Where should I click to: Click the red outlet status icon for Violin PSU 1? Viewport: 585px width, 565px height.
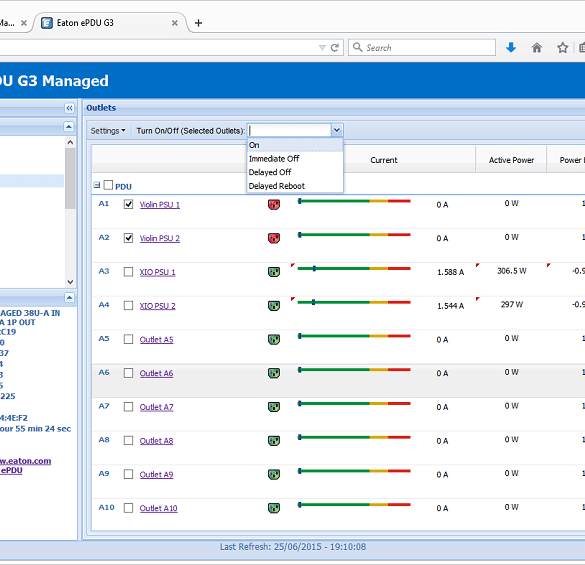tap(274, 205)
